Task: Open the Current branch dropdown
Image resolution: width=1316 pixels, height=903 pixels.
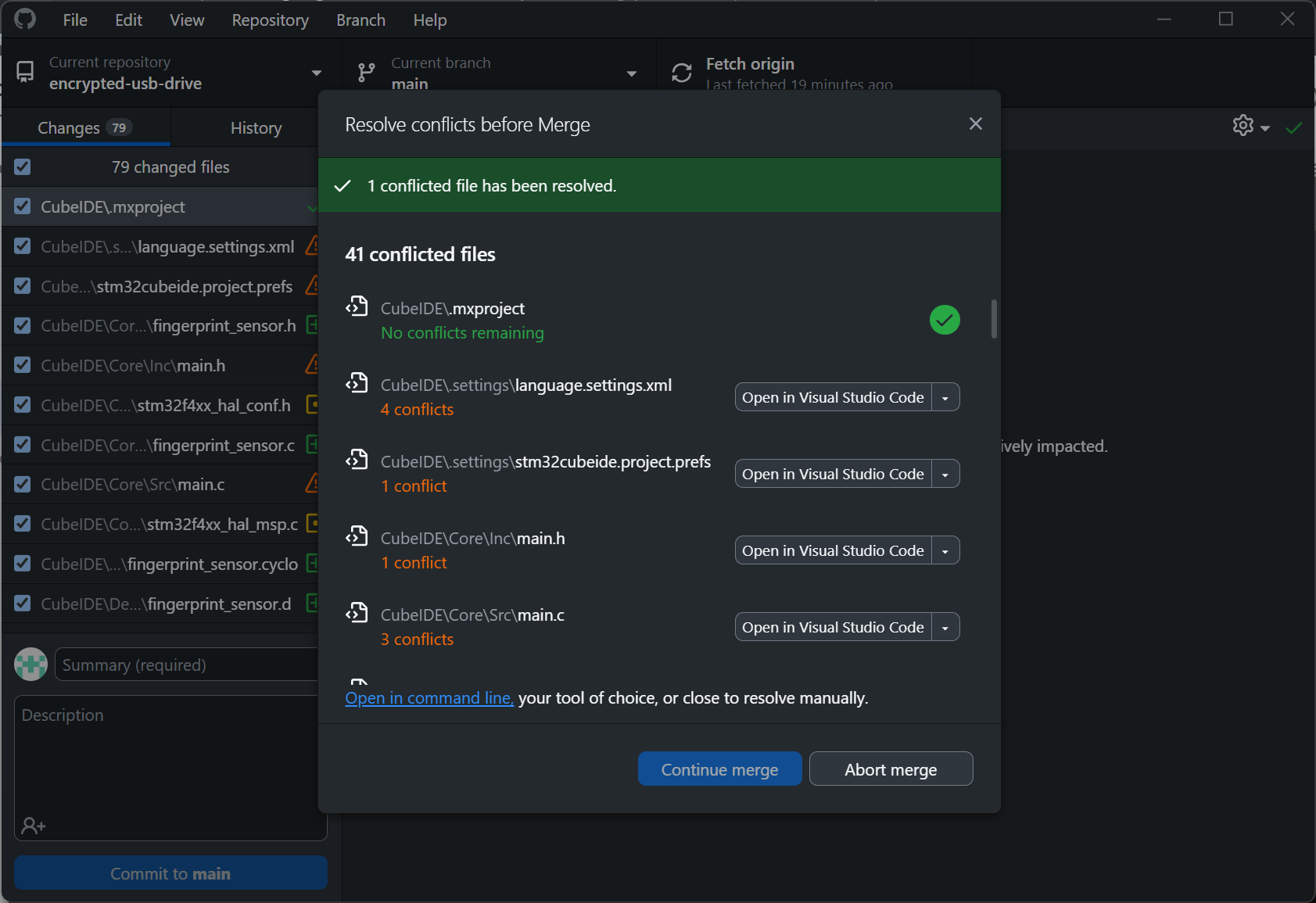Action: click(x=630, y=72)
